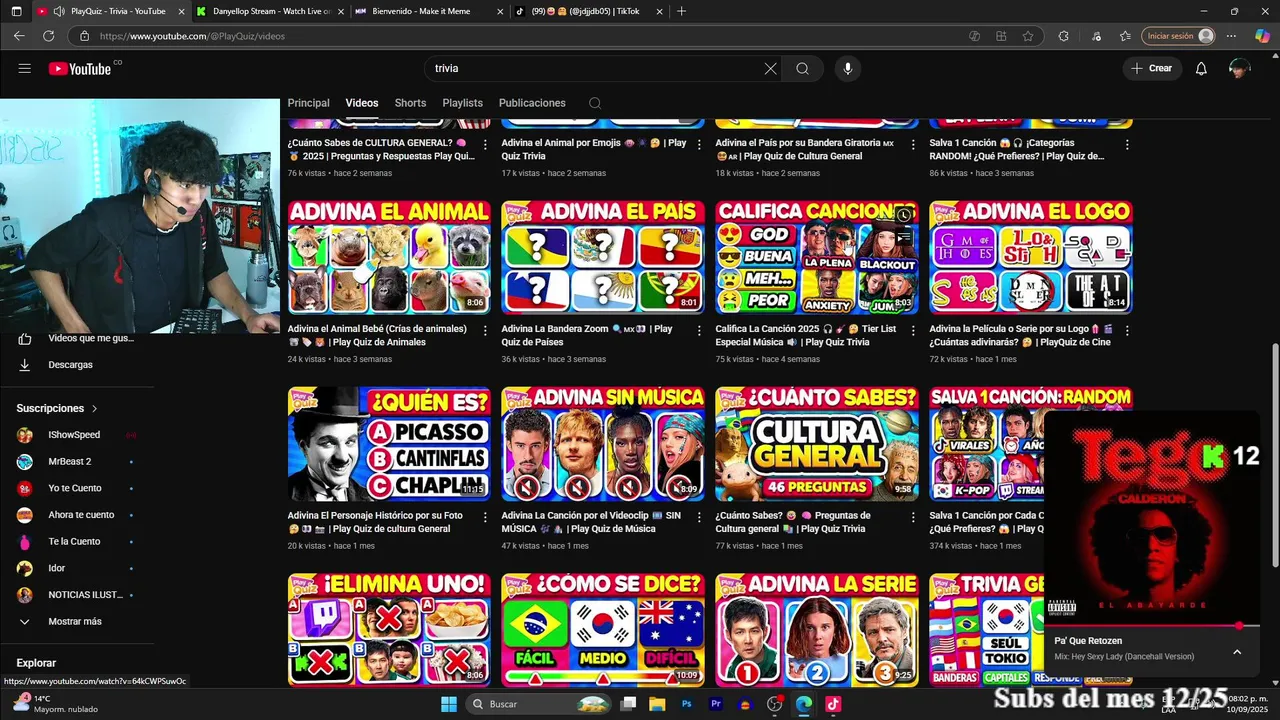Click the Windows taskbar Buscar search box

[x=541, y=704]
